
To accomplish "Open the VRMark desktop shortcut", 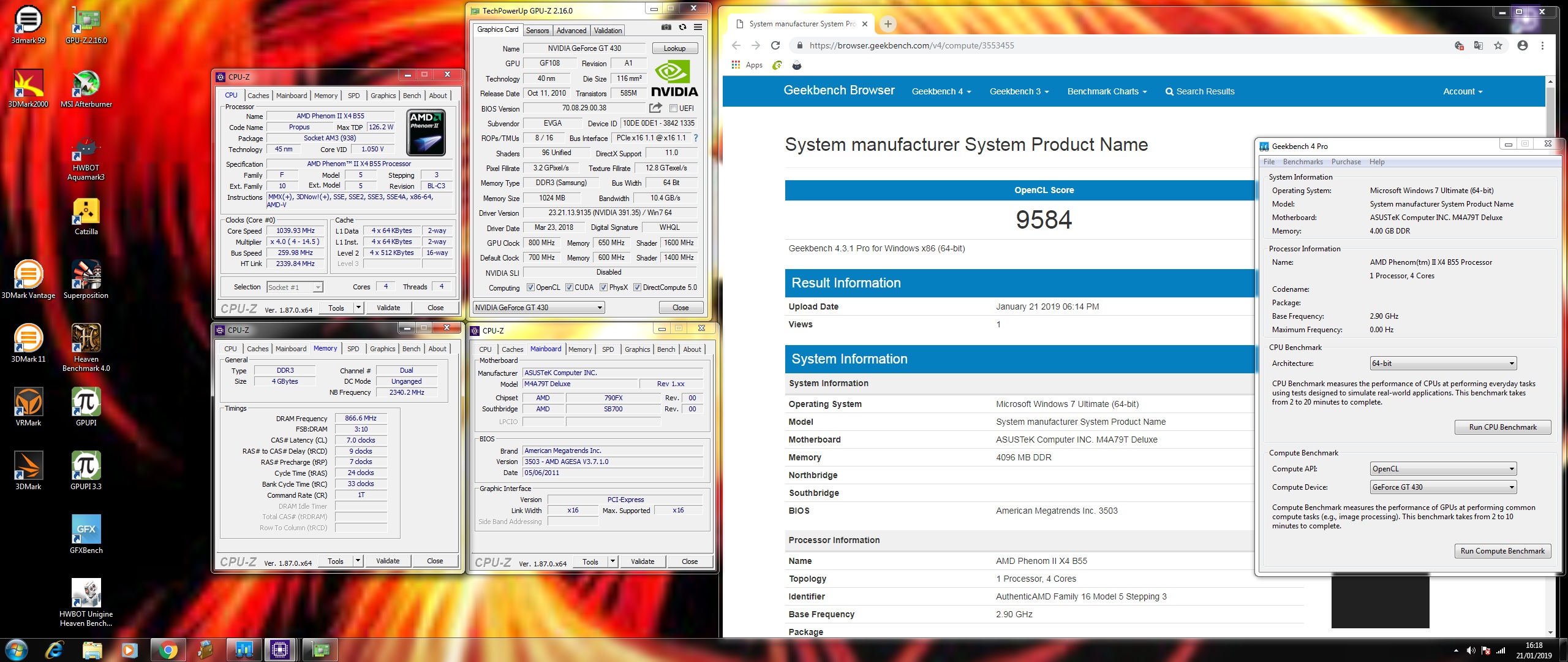I will [x=28, y=407].
